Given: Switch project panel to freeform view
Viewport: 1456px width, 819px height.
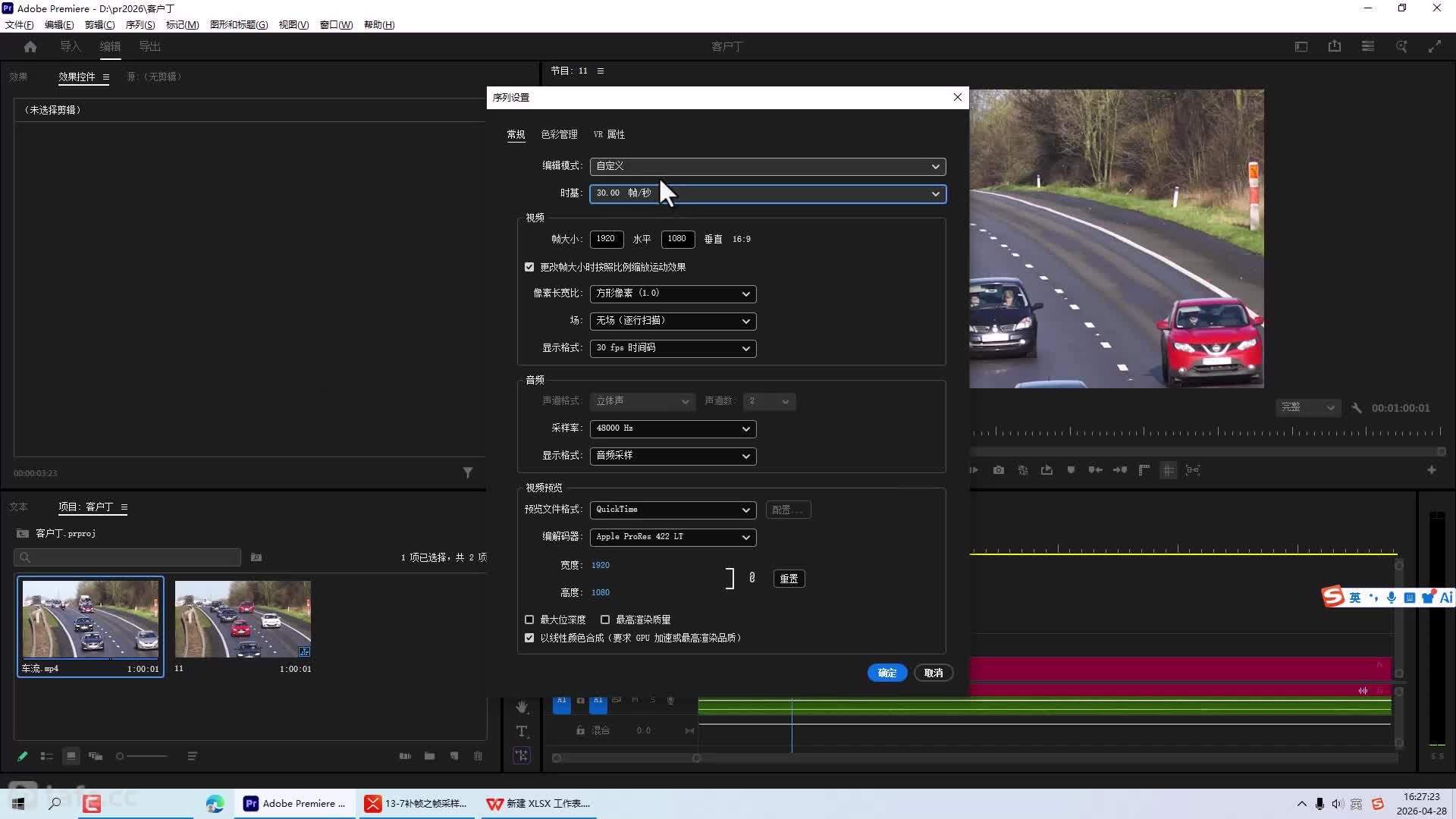Looking at the screenshot, I should coord(96,756).
